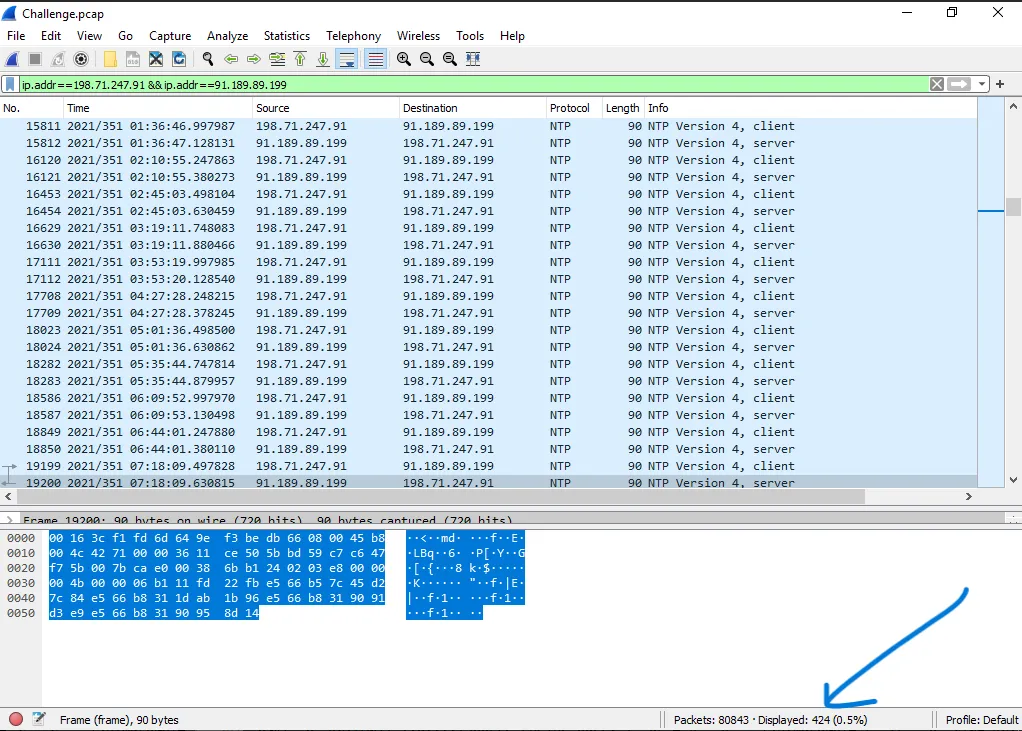The image size is (1022, 731).
Task: Click packet list scrollbar down arrow
Action: [1013, 480]
